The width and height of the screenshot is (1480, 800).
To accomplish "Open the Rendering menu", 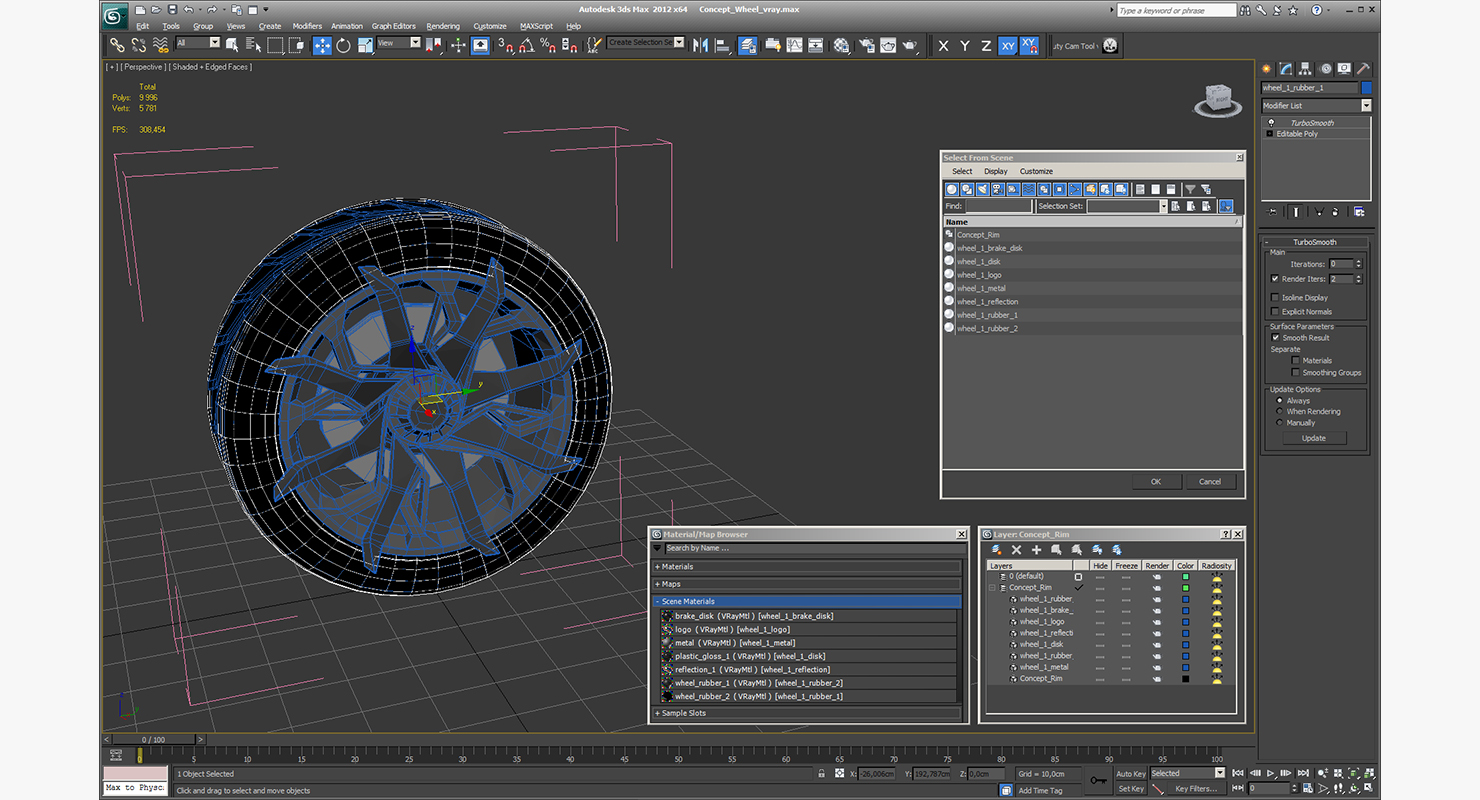I will pyautogui.click(x=443, y=26).
